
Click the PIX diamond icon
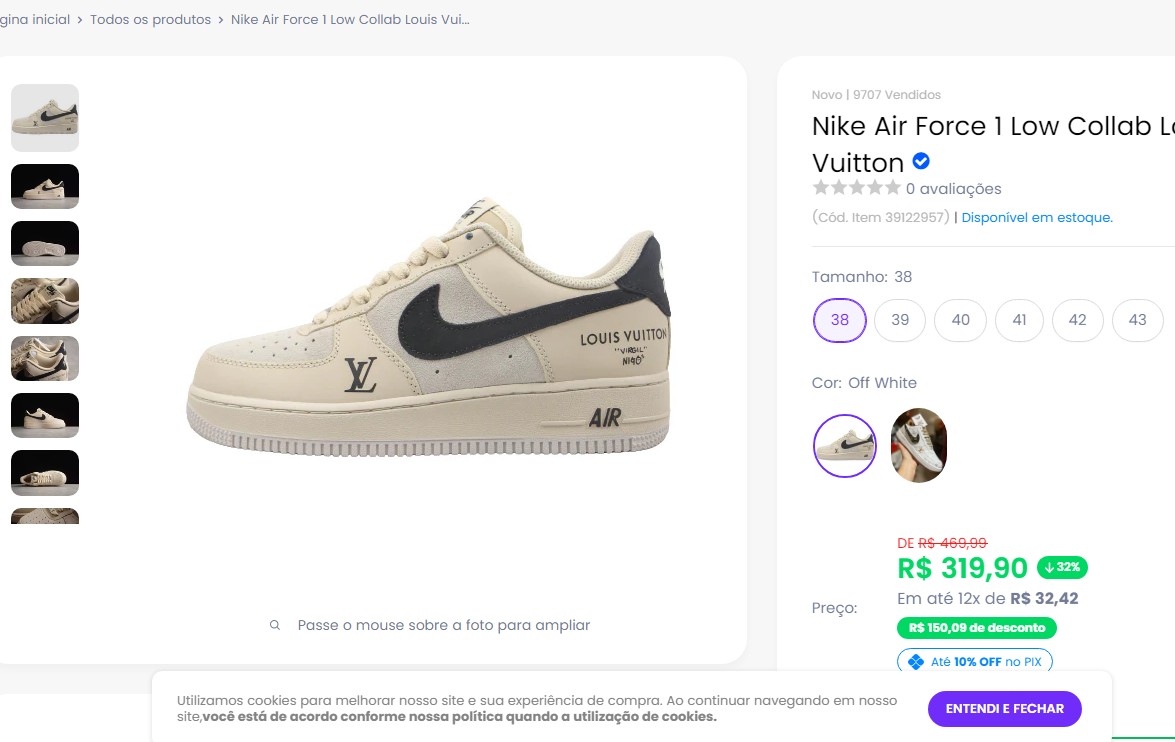click(915, 662)
